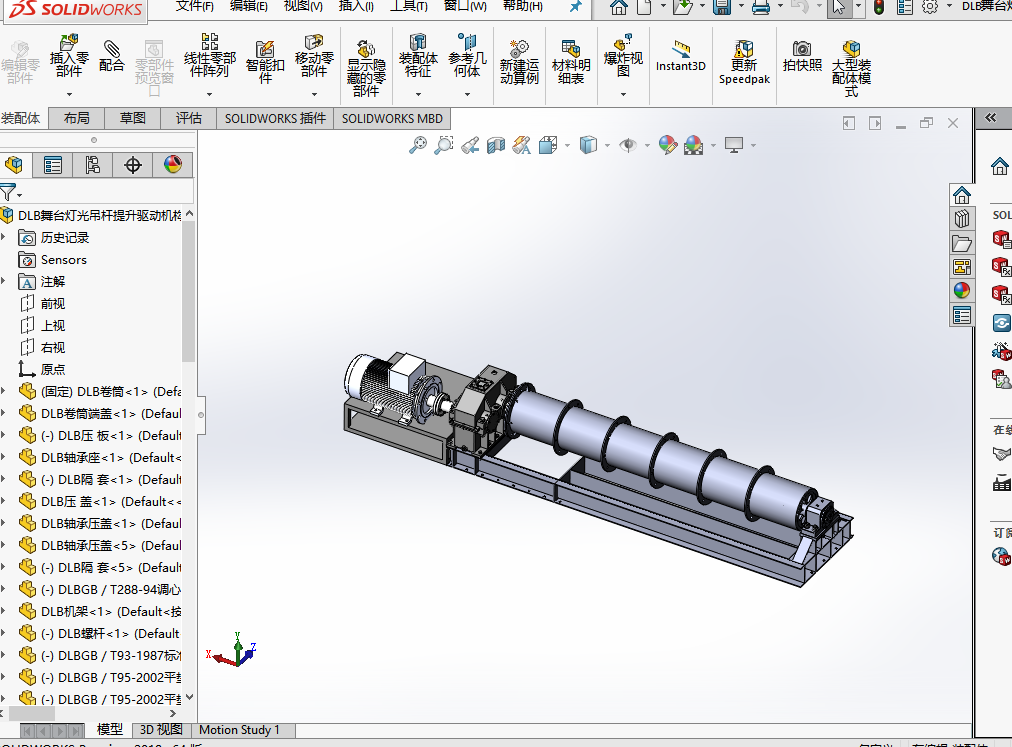Toggle 大型装配体模式 large assembly mode

click(x=851, y=68)
